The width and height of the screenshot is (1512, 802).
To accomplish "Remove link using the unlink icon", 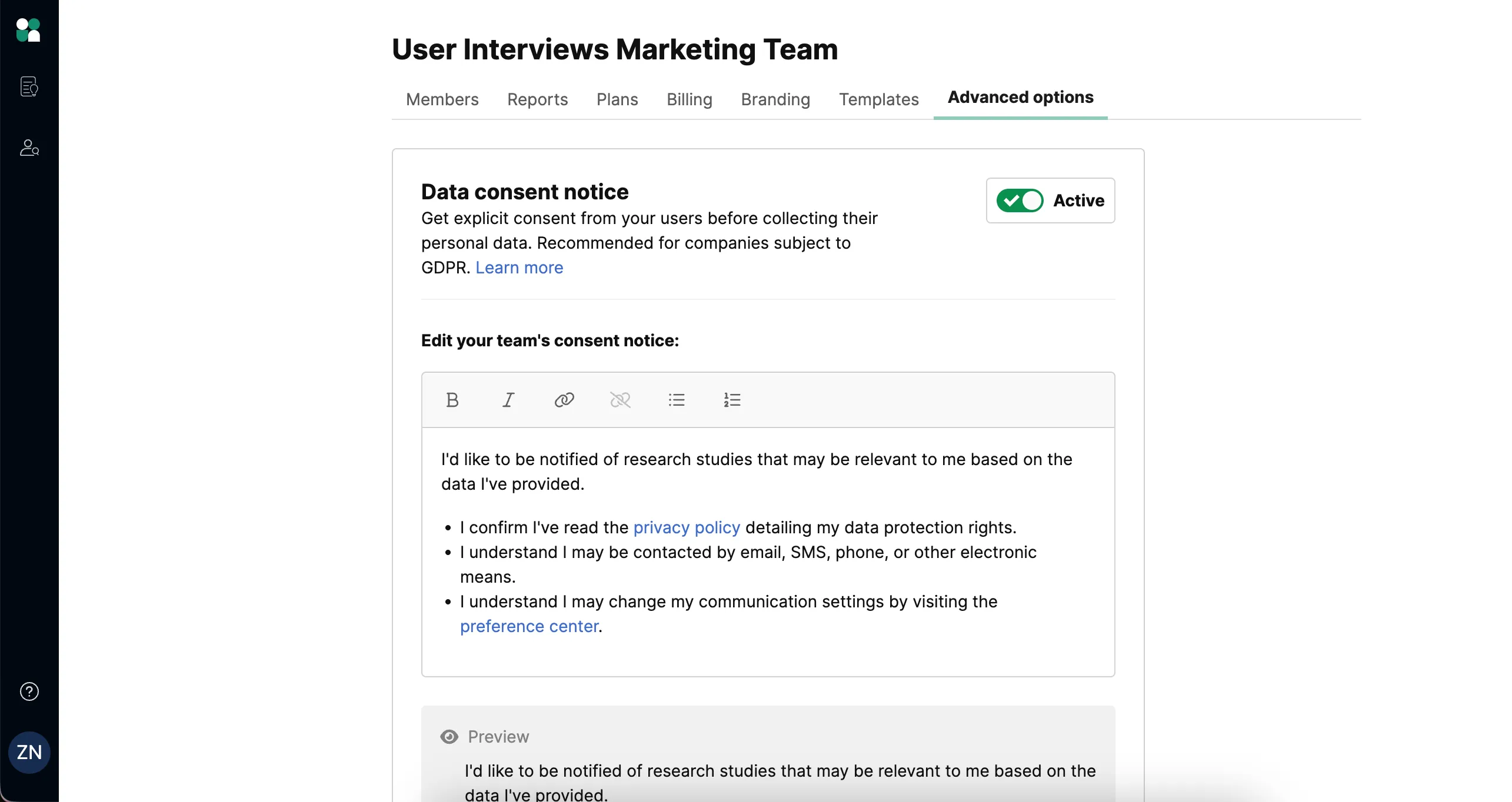I will coord(620,400).
